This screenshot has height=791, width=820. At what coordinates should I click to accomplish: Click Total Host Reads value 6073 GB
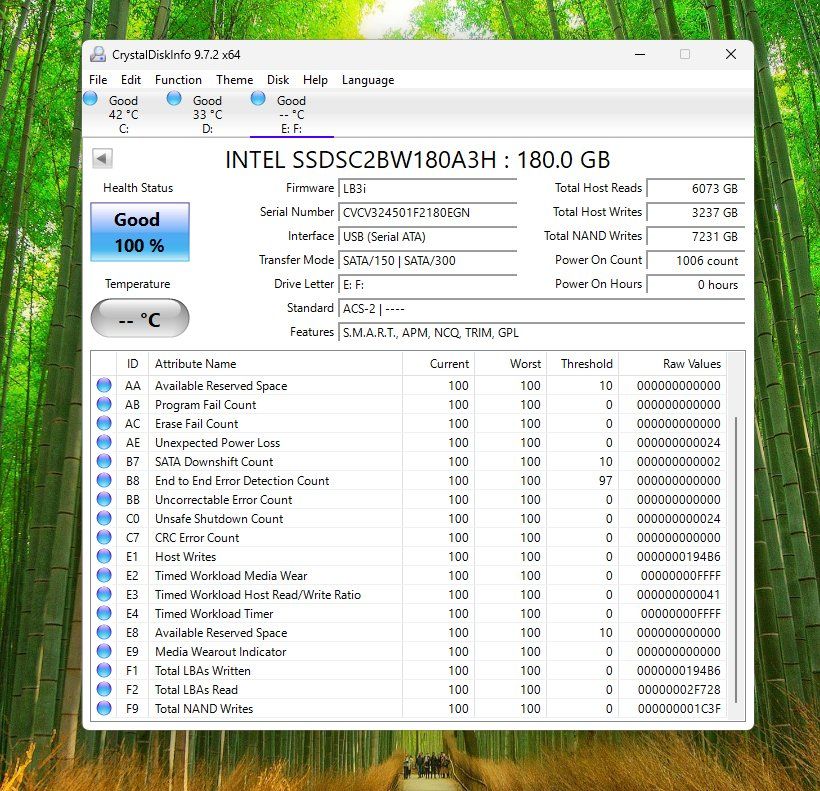coord(696,188)
